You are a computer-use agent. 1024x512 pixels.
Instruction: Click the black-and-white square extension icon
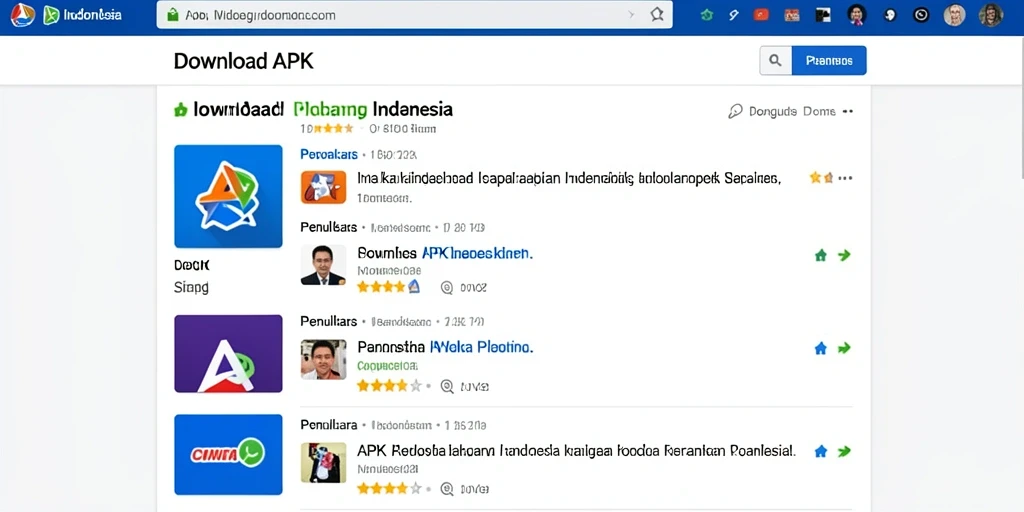824,14
